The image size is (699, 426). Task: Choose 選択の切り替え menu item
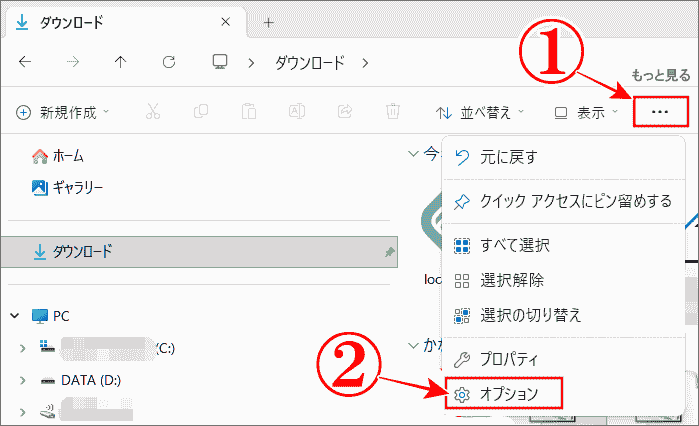coord(563,315)
